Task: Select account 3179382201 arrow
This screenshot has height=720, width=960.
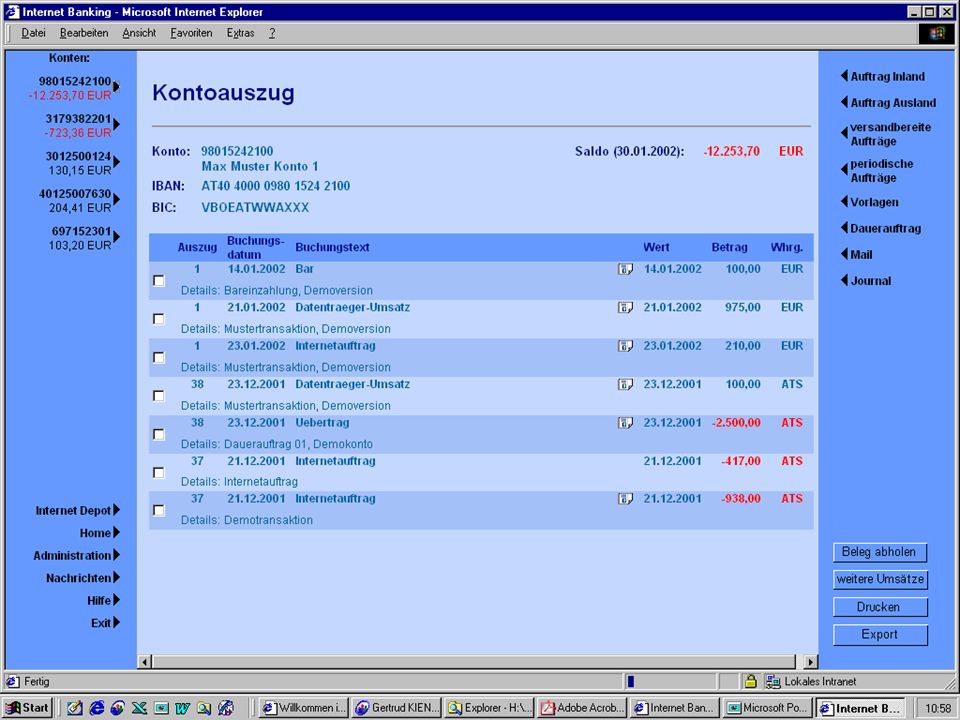Action: click(116, 124)
